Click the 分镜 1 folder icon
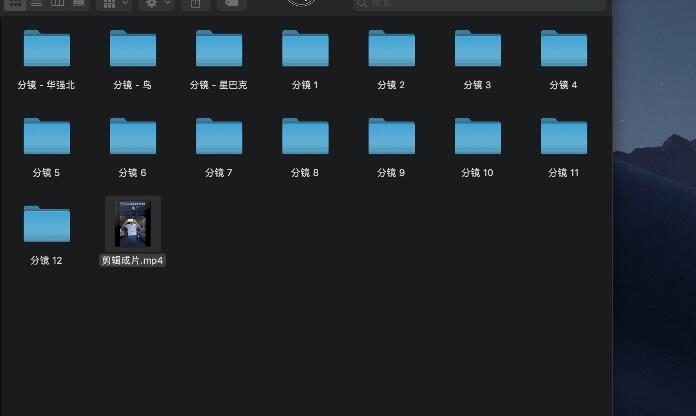 pos(305,49)
